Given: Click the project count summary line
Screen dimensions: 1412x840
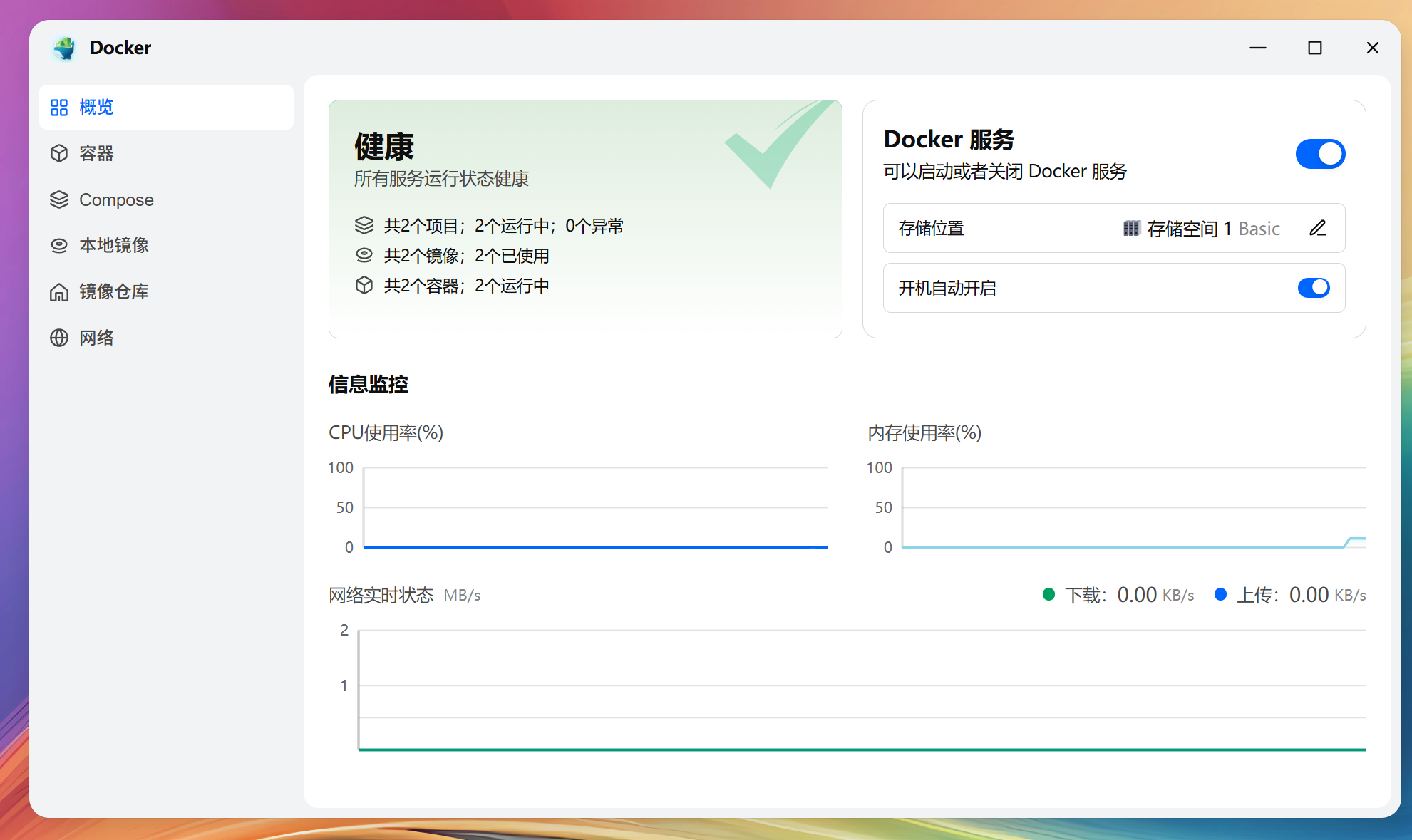Looking at the screenshot, I should coord(503,226).
